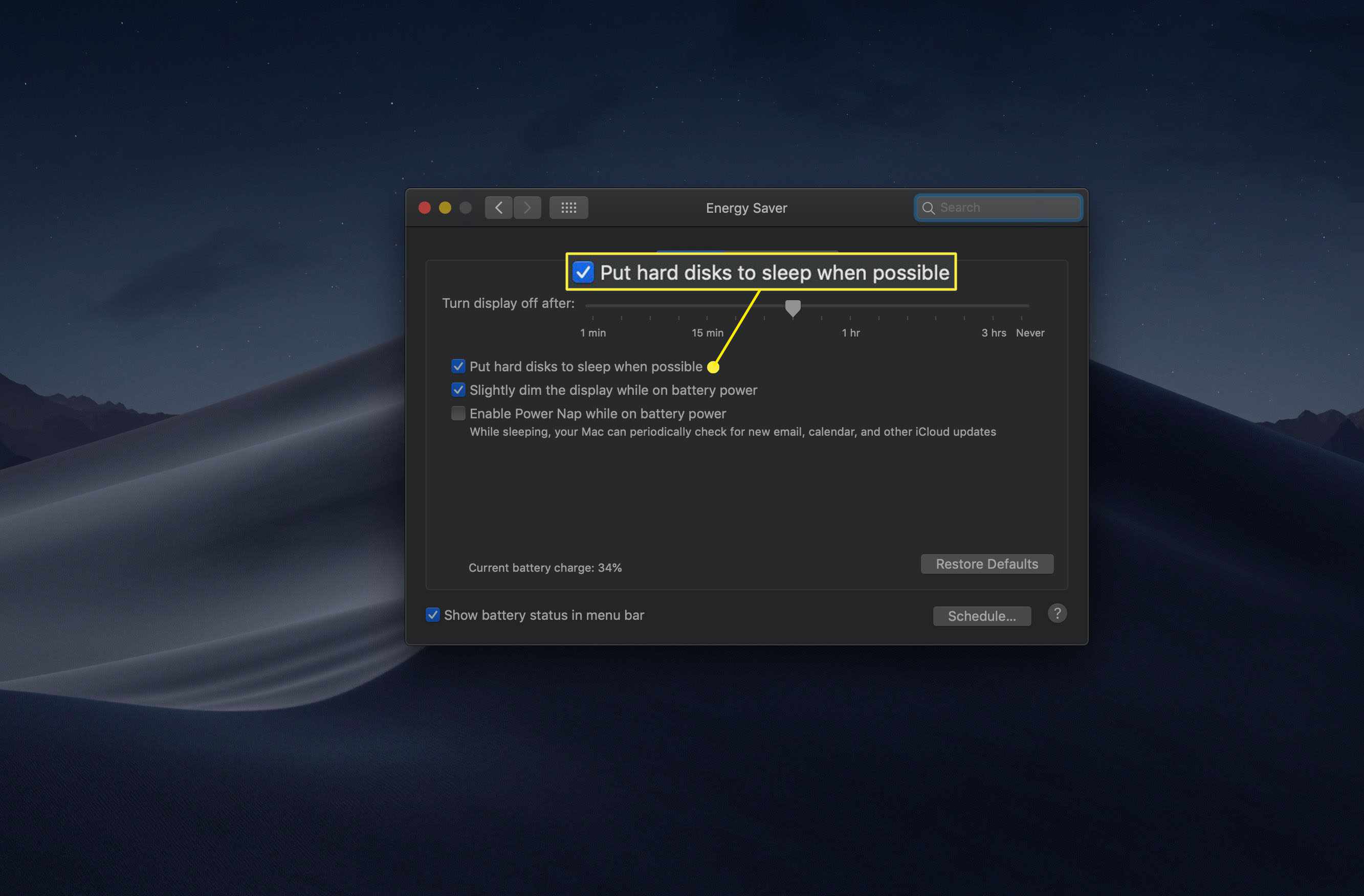This screenshot has height=896, width=1364.
Task: Click the red close window button
Action: 421,207
